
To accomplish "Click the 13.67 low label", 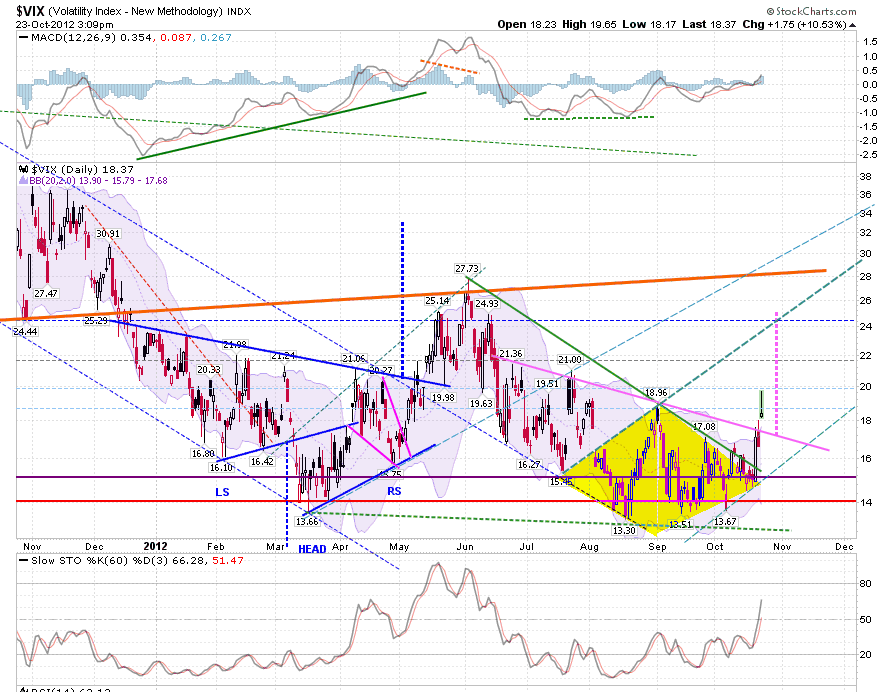I will (x=725, y=522).
